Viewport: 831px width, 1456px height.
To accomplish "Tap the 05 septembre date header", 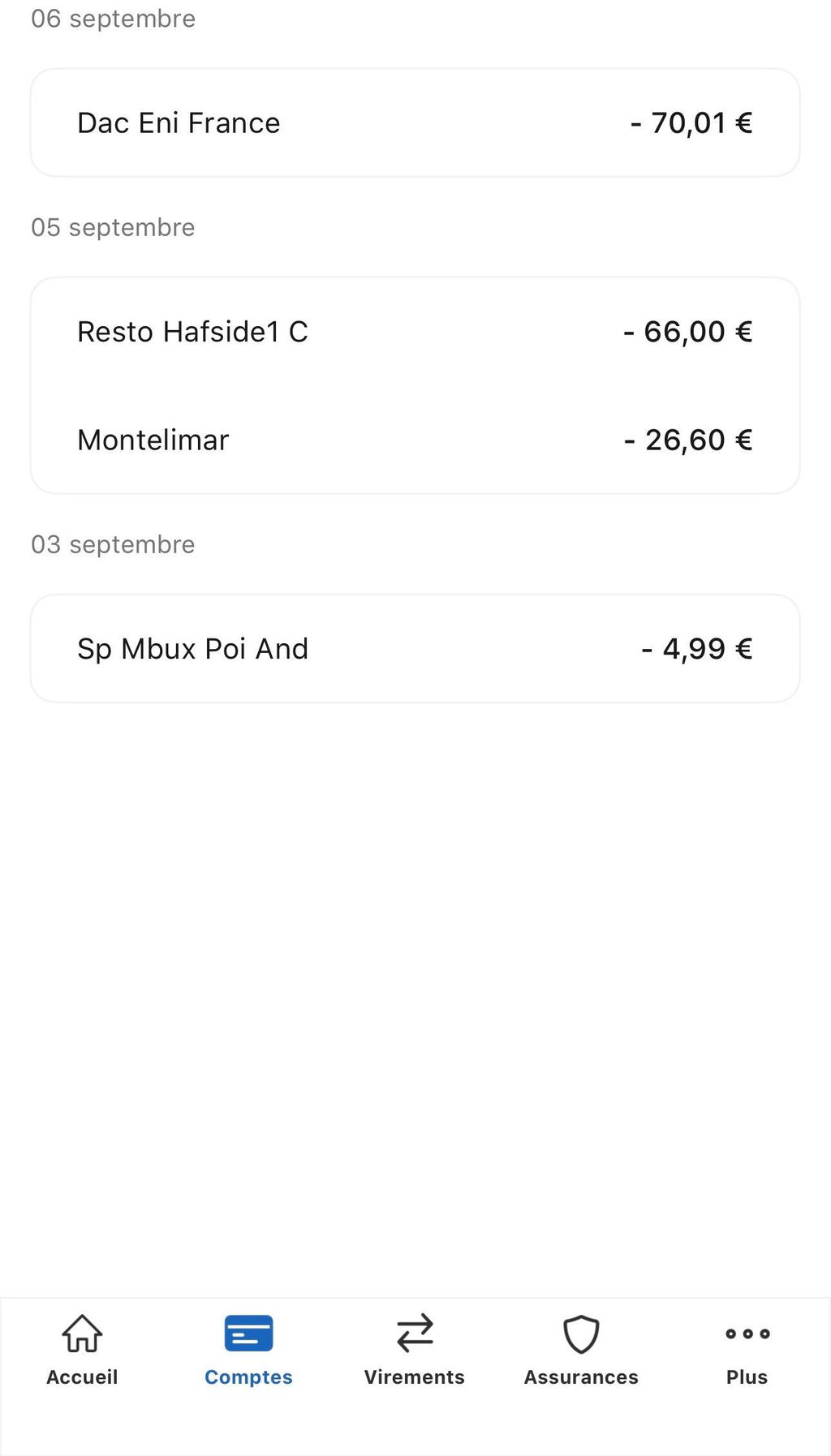I will coord(113,228).
